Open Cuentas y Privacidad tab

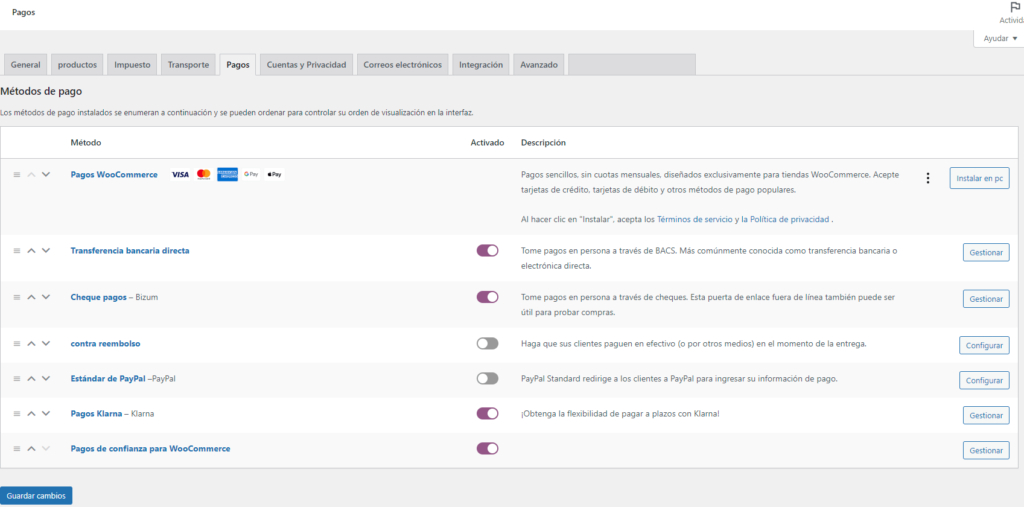[306, 65]
